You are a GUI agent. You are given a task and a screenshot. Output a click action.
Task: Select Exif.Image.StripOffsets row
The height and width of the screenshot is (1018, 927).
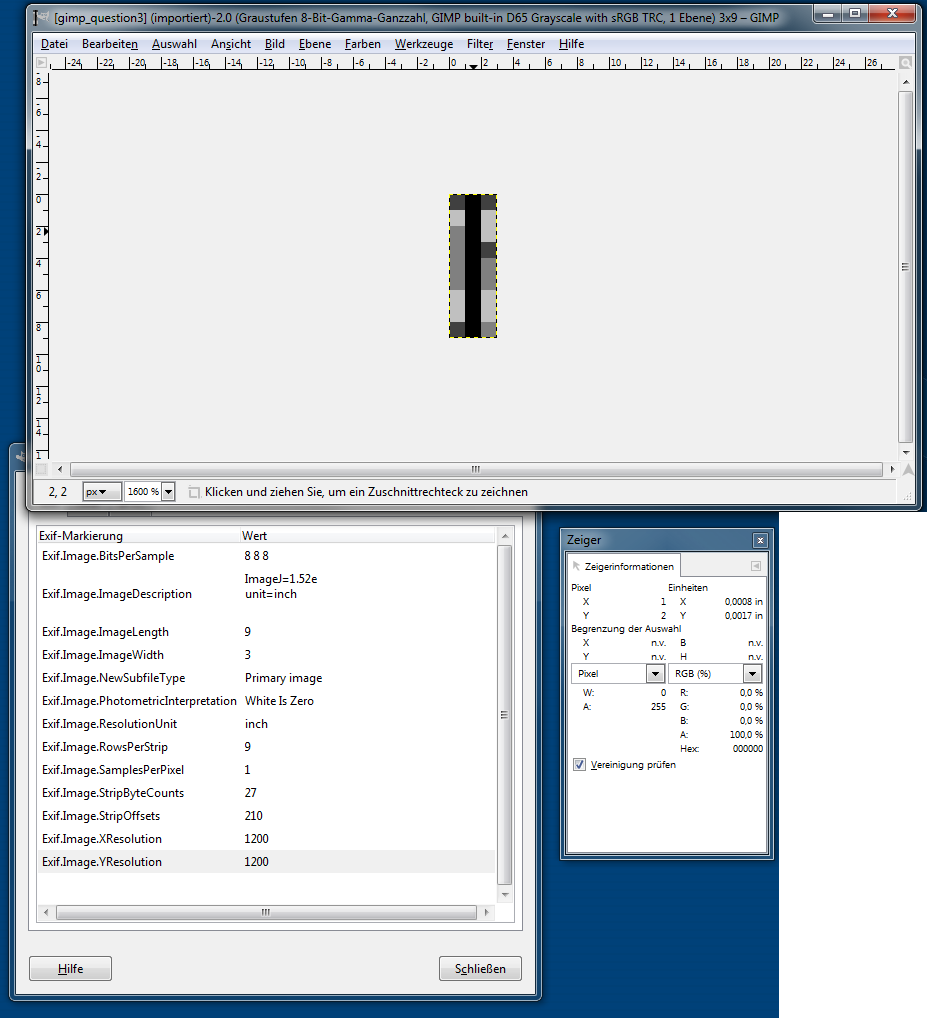(x=266, y=815)
